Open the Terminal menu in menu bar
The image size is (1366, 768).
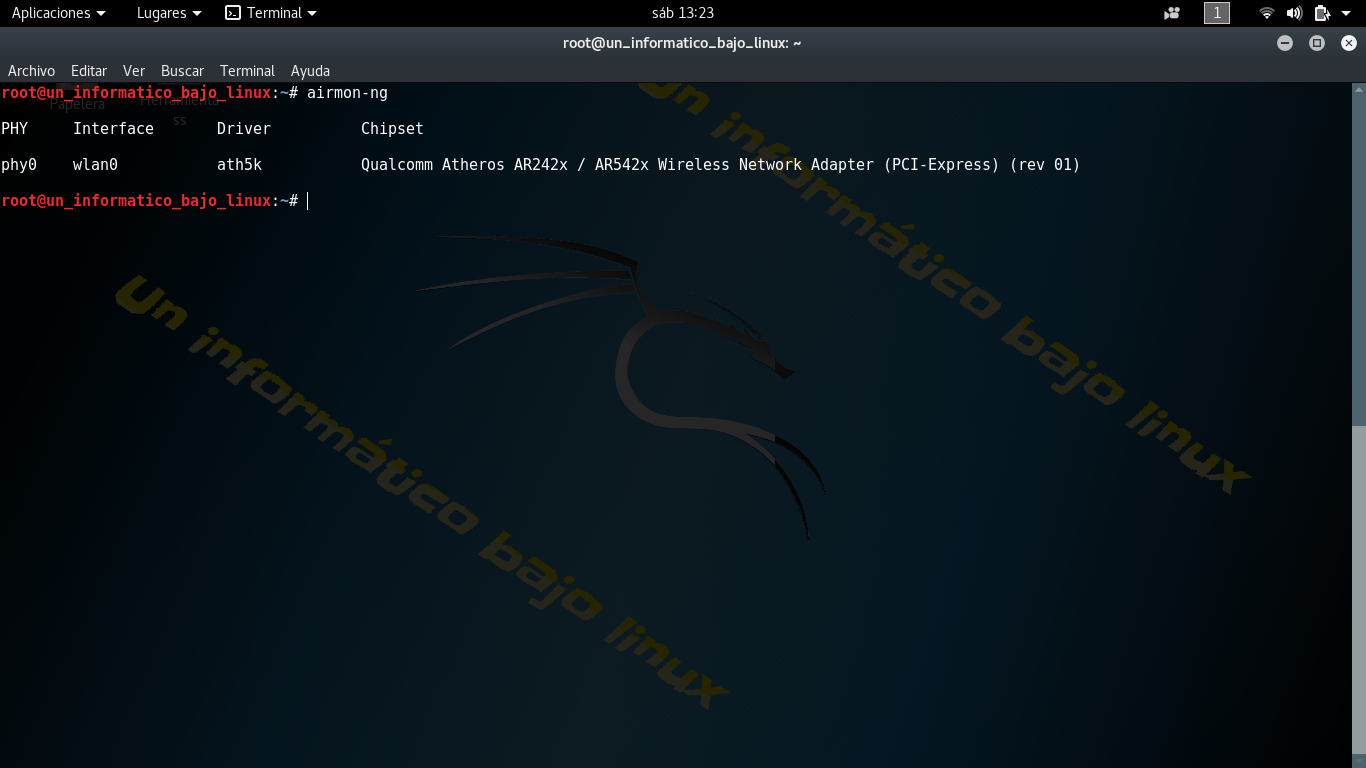pyautogui.click(x=247, y=71)
